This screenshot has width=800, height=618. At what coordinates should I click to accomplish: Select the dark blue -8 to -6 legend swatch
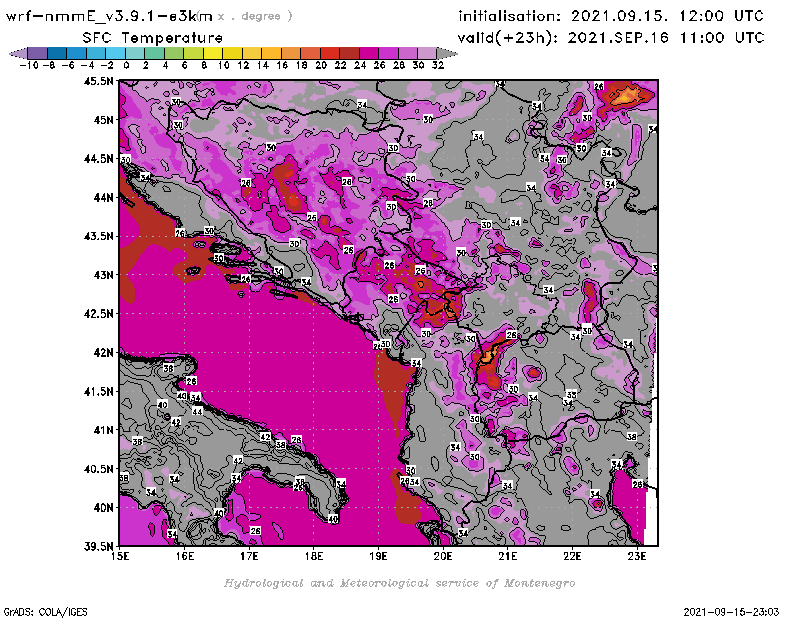57,53
